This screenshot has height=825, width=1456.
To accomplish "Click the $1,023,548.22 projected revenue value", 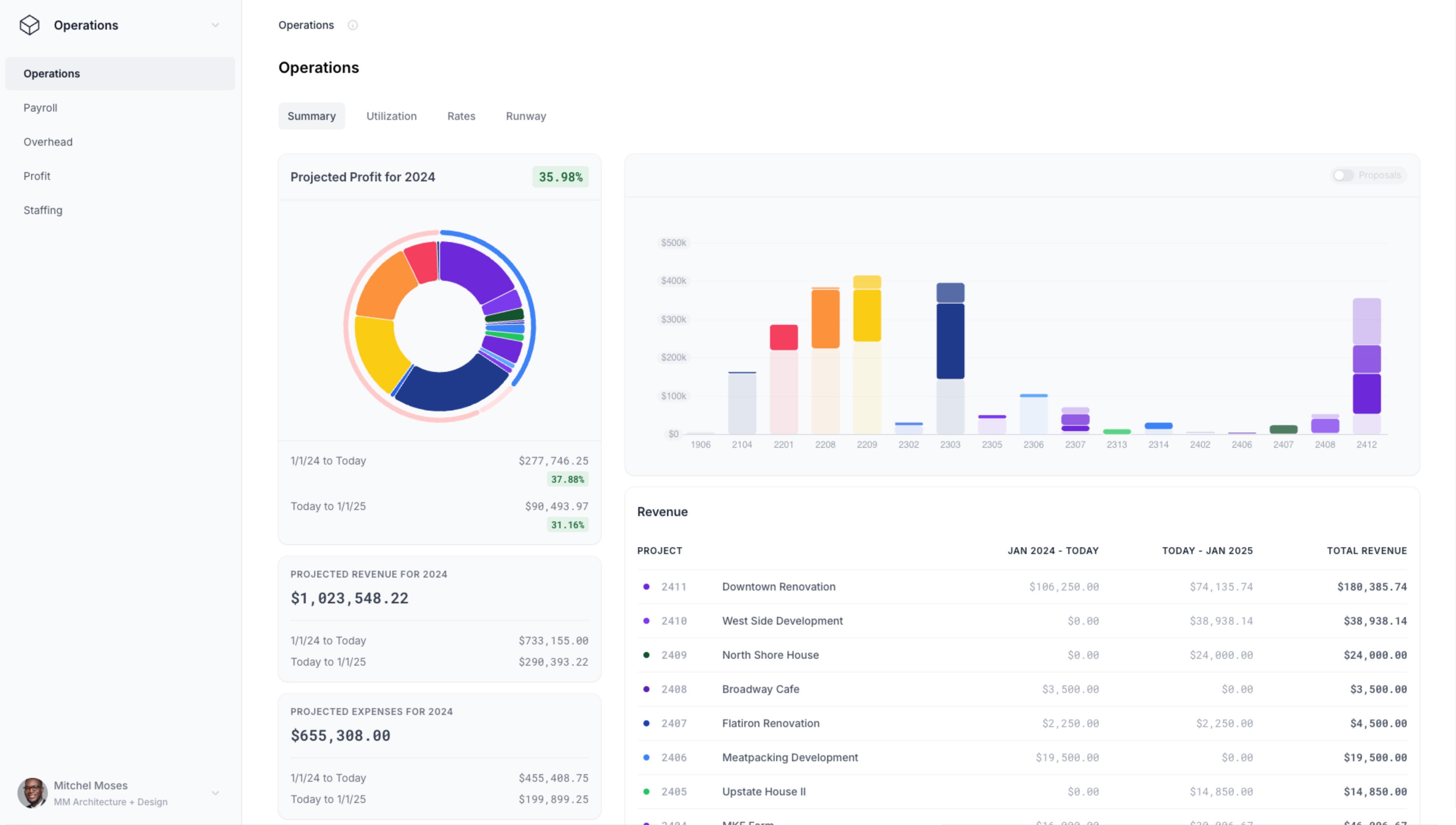I will [349, 598].
